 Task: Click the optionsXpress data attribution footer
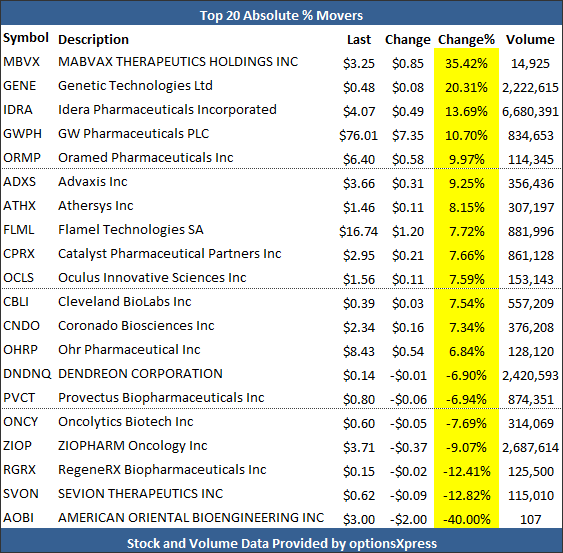(282, 543)
